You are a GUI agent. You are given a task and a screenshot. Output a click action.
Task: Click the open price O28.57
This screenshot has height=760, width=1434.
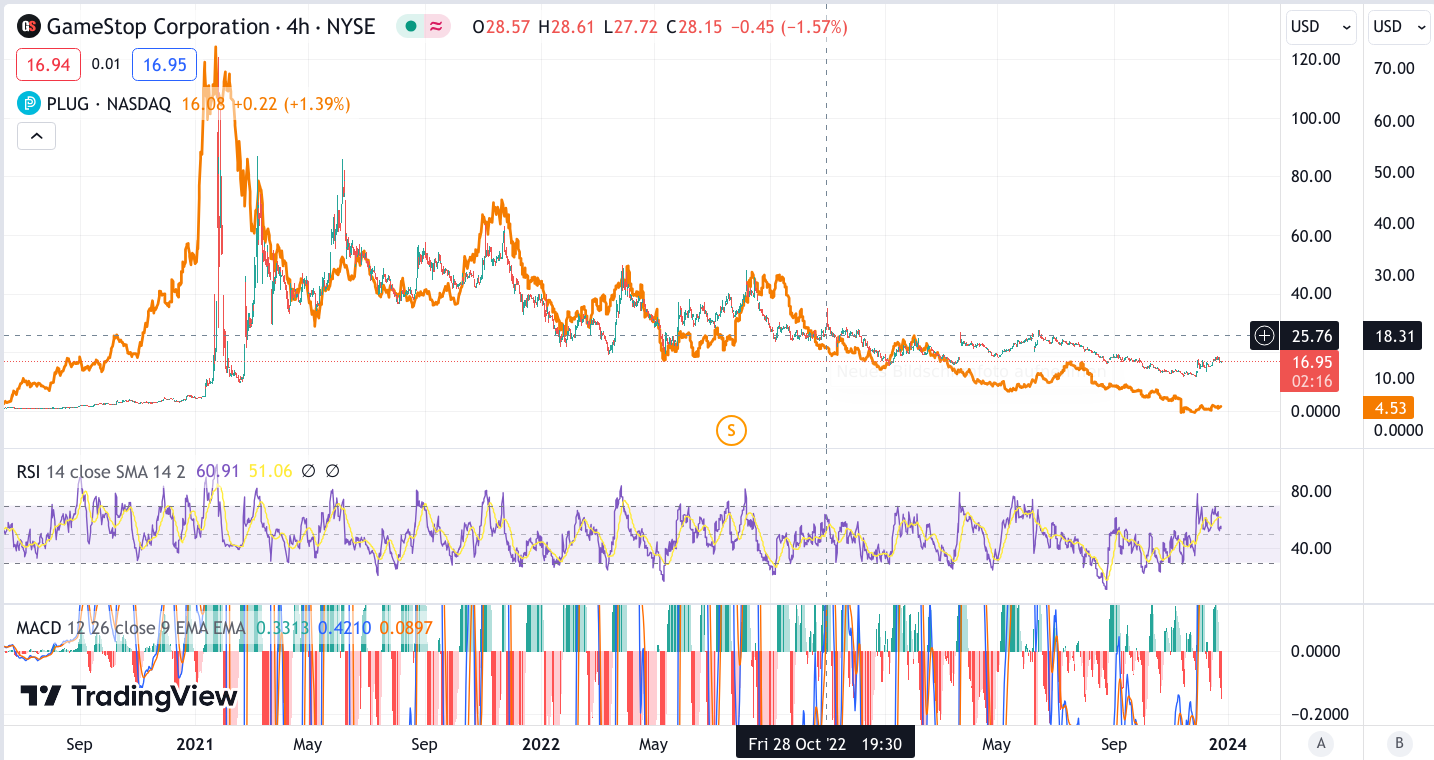pos(502,27)
